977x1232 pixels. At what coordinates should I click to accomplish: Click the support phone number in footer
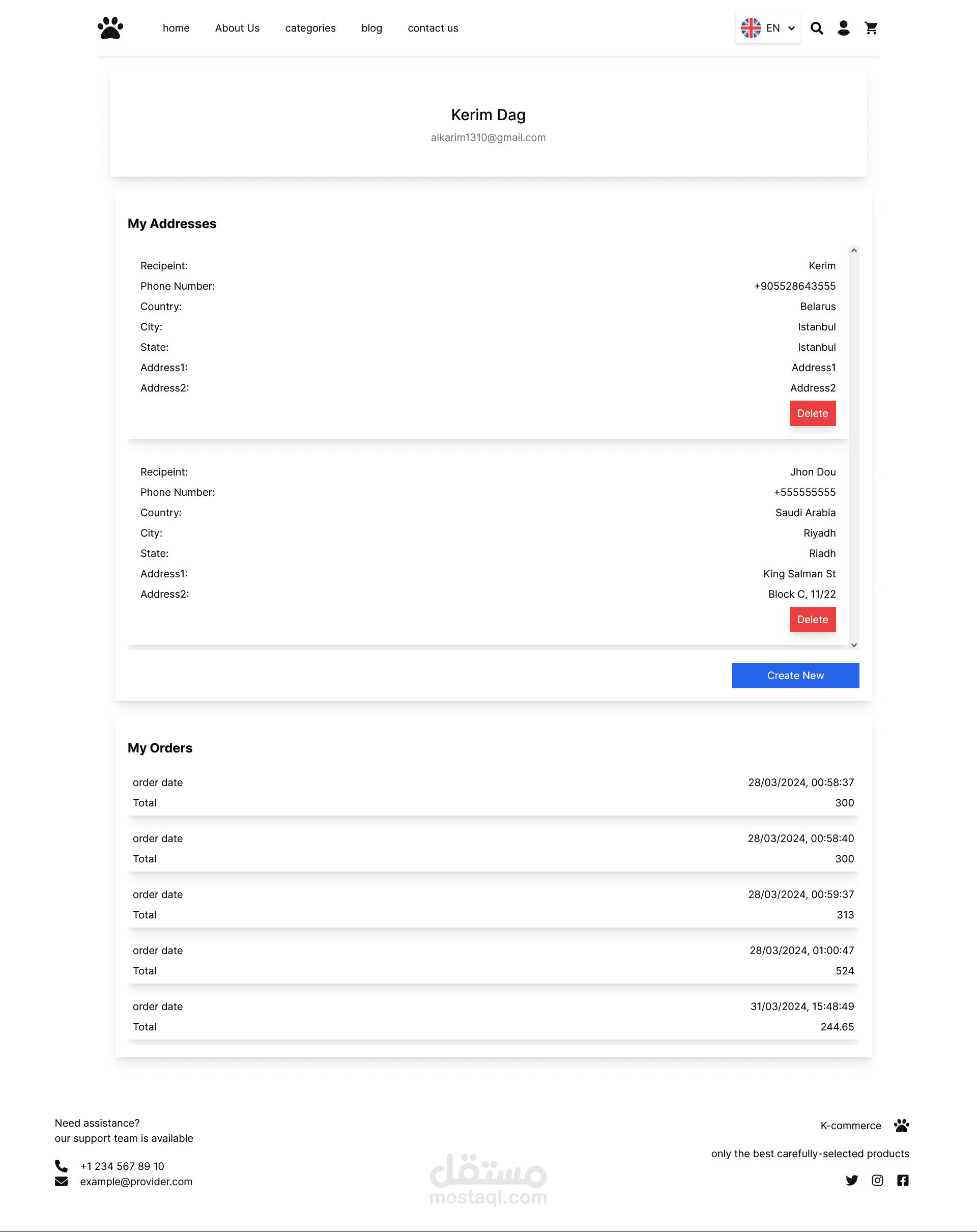[122, 1166]
